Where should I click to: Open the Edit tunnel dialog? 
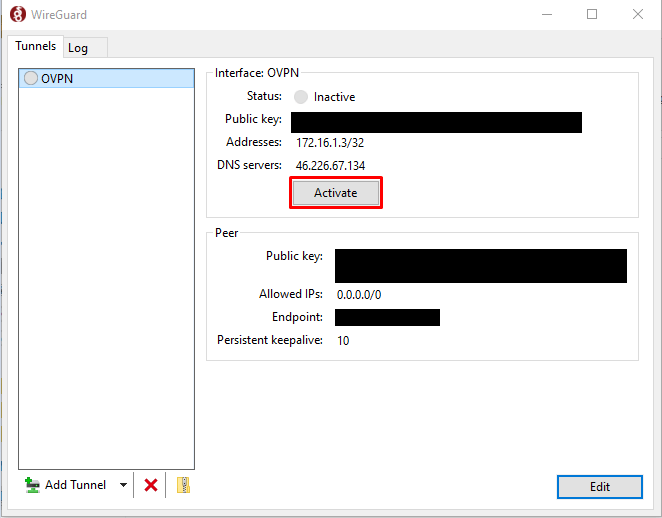point(600,487)
